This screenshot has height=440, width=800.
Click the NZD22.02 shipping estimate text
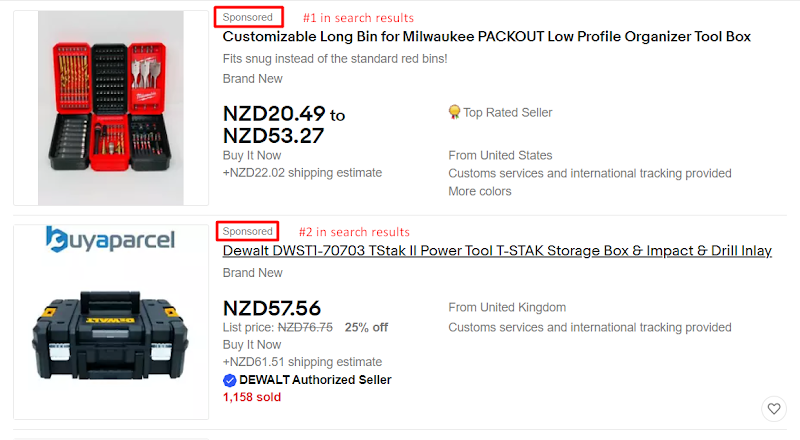click(302, 173)
